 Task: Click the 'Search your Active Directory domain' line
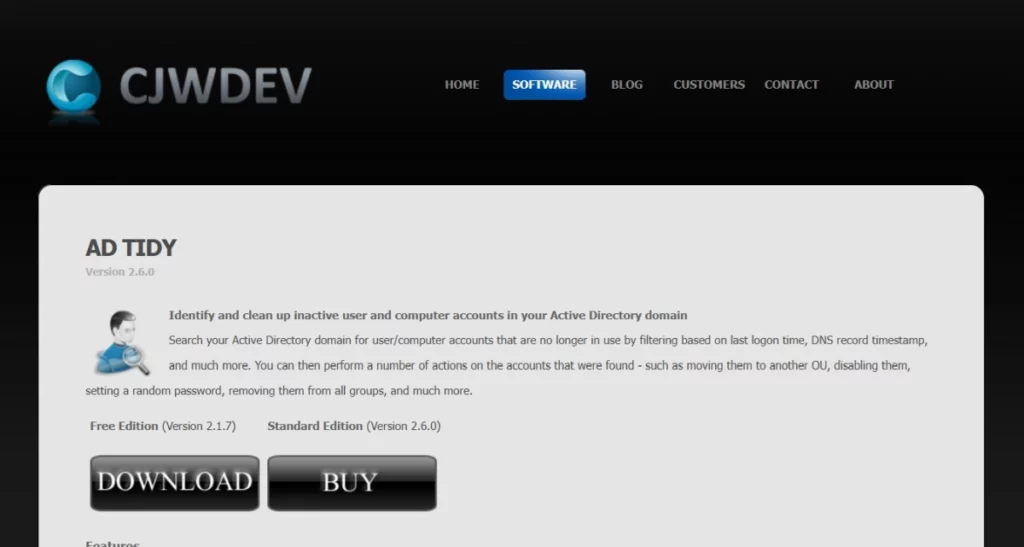click(x=548, y=341)
